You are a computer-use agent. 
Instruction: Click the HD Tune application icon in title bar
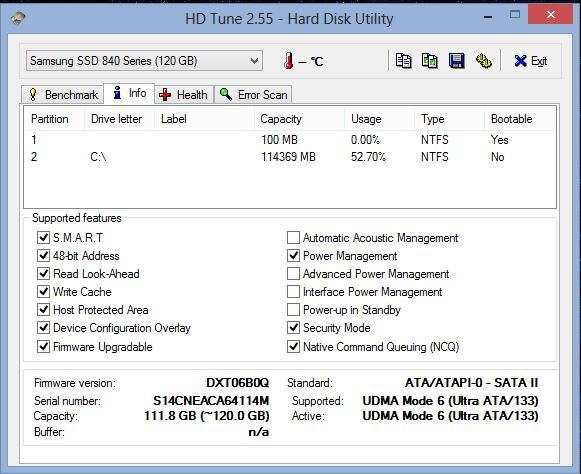18,17
